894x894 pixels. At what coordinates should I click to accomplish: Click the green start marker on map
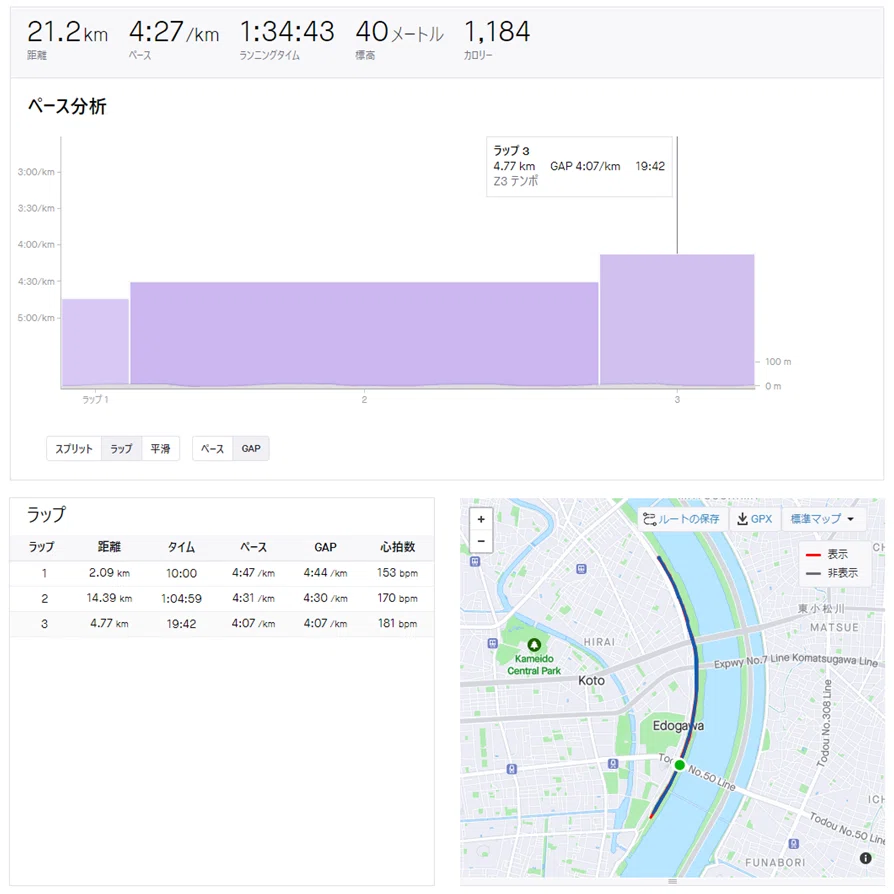pos(679,765)
